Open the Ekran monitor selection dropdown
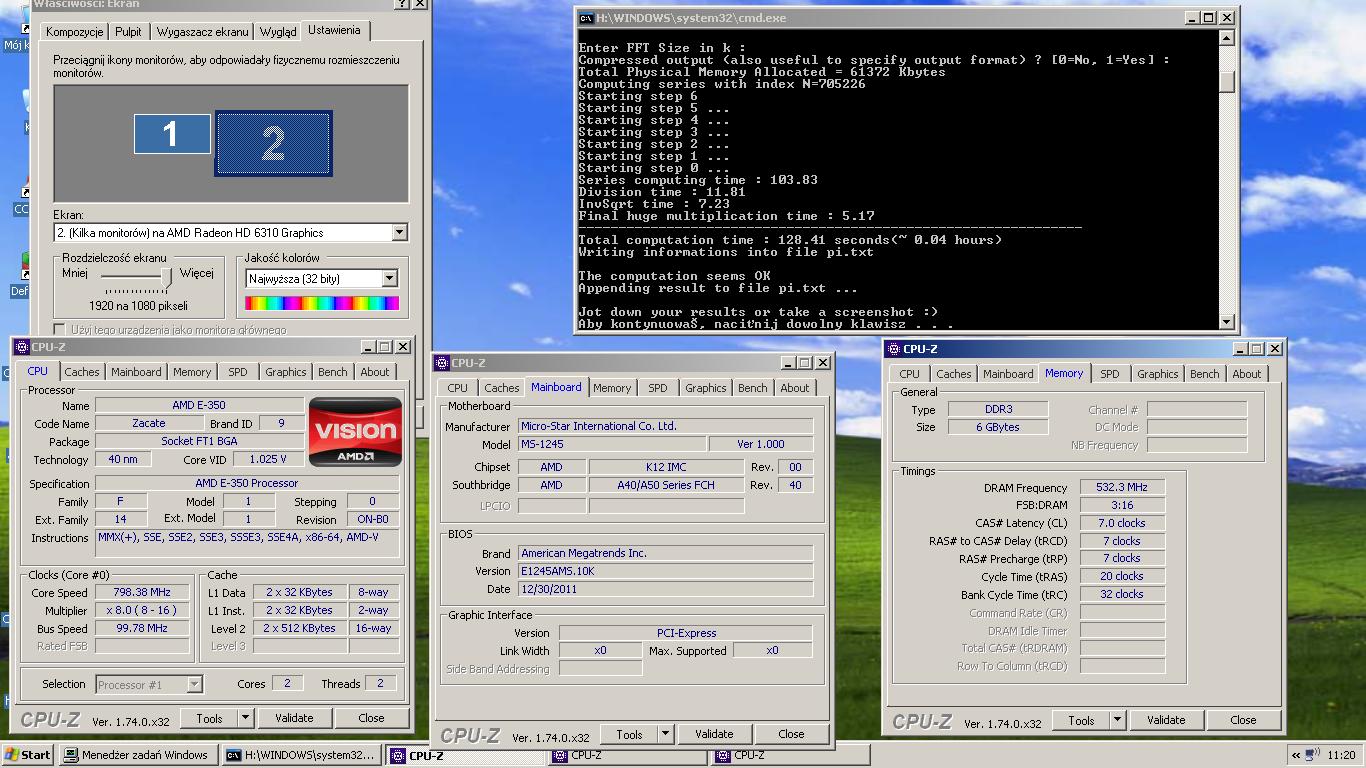Image resolution: width=1366 pixels, height=768 pixels. 399,233
